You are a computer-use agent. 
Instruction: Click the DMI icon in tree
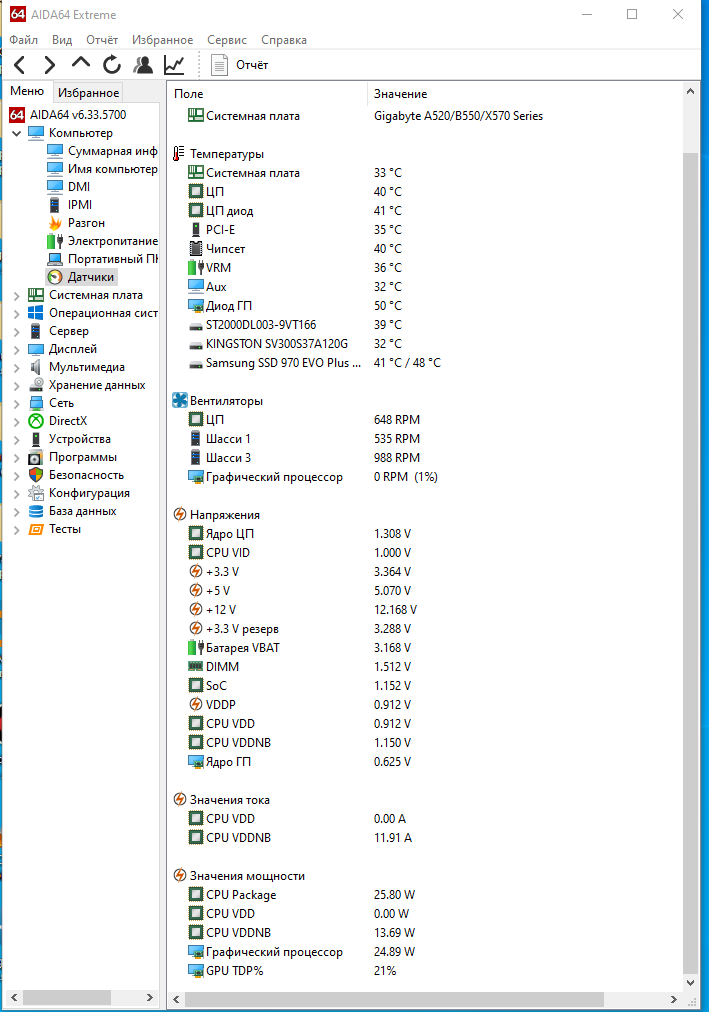[55, 187]
